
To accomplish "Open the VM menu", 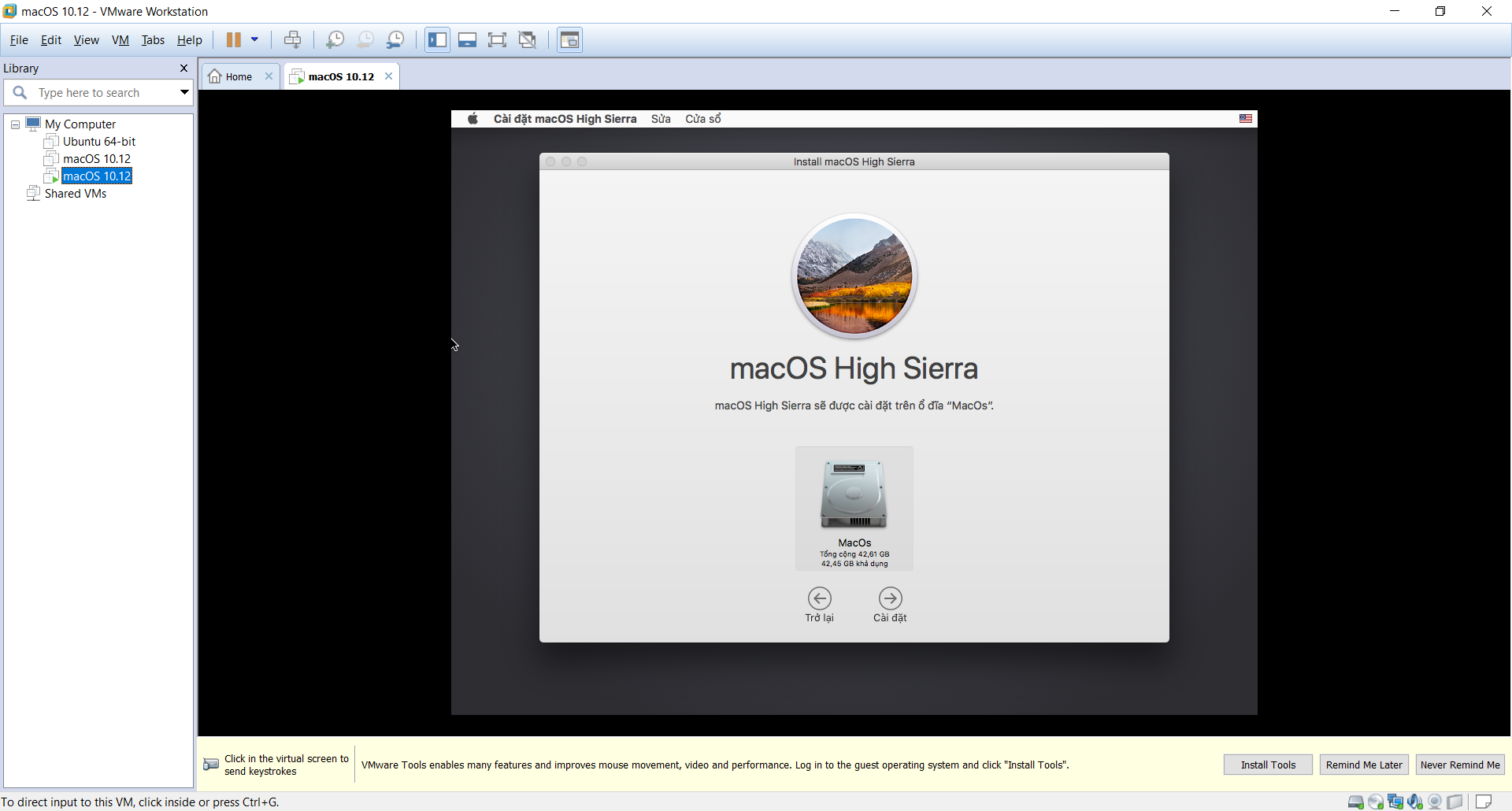I will click(120, 40).
